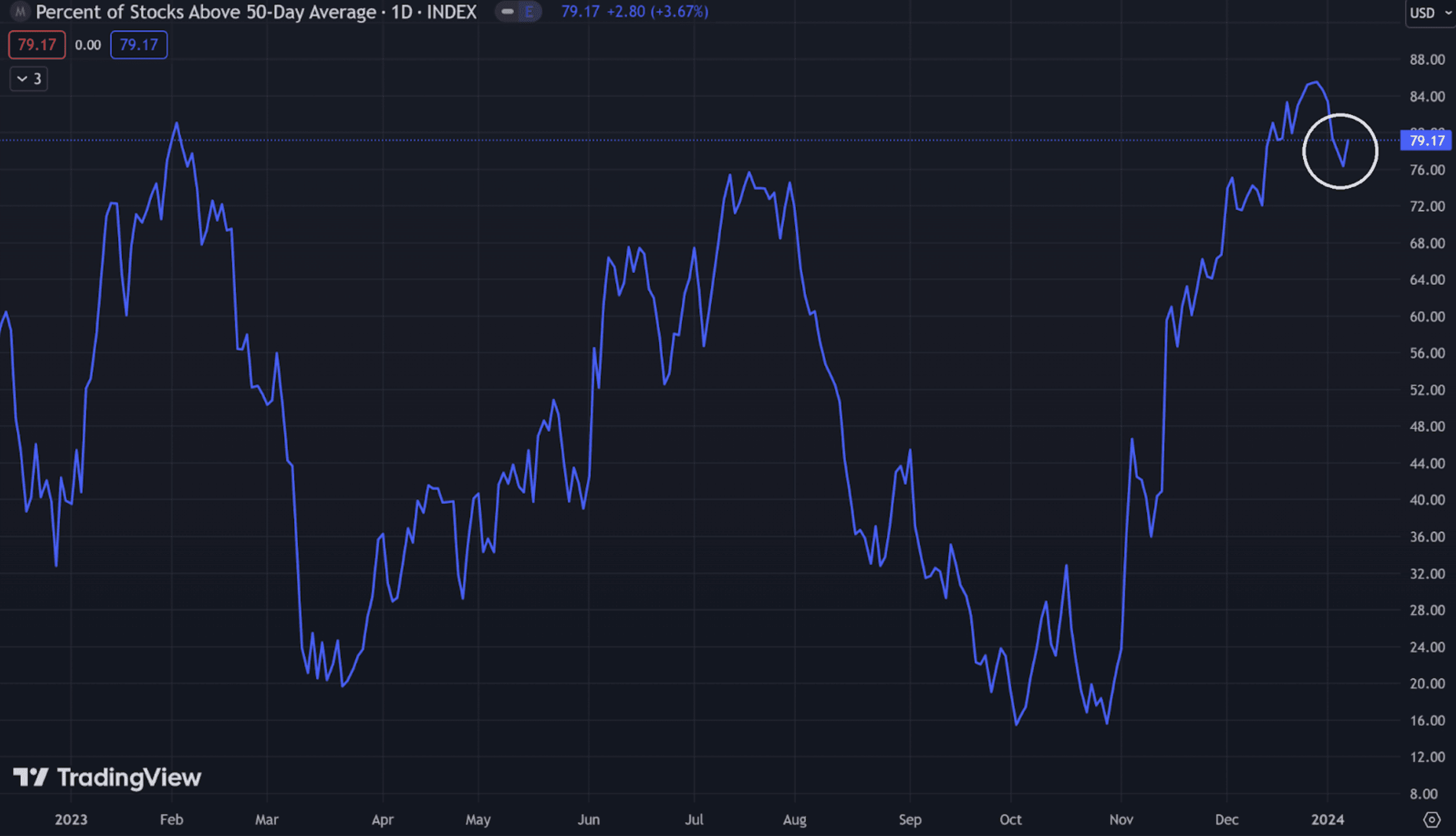1456x836 pixels.
Task: Click the Nov label on time axis
Action: click(1121, 819)
